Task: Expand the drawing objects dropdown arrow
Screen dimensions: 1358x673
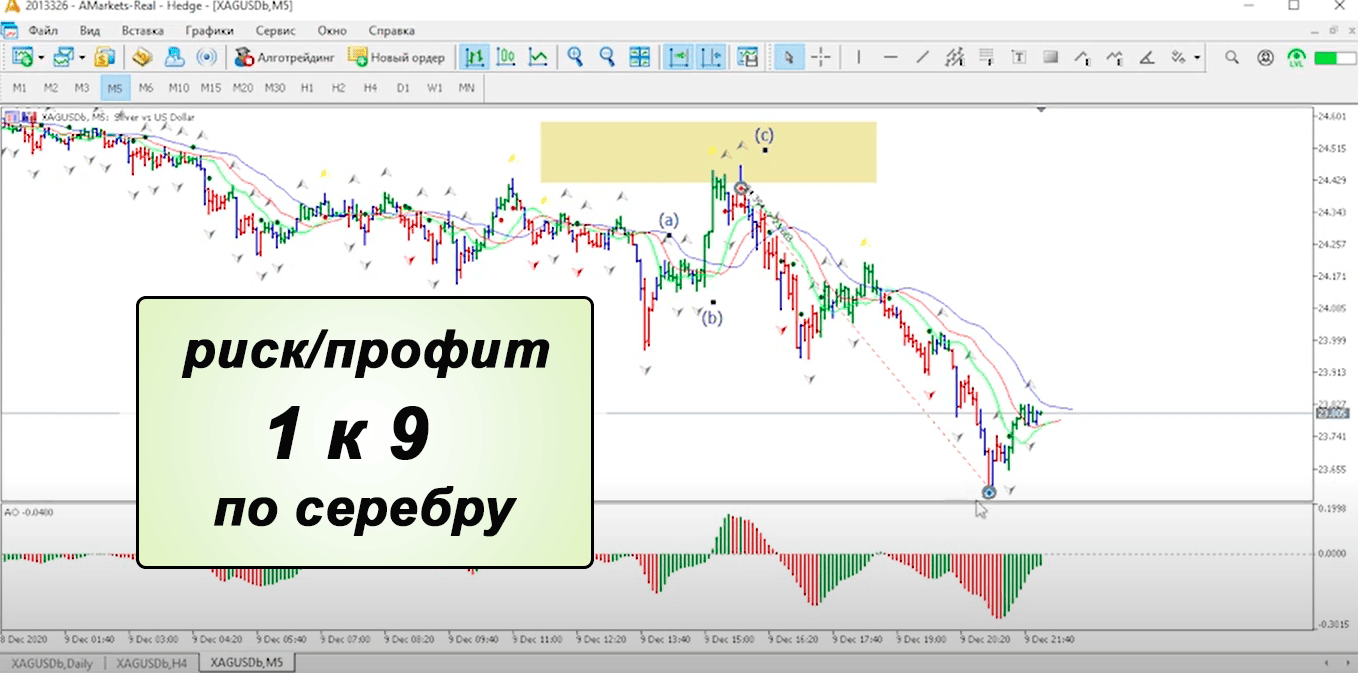Action: pos(1197,58)
